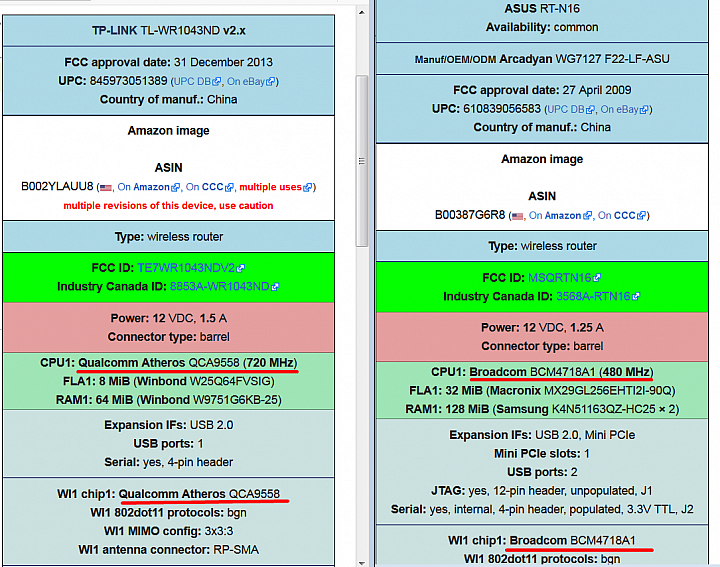The height and width of the screenshot is (567, 720).
Task: Open On CCC link for B002YLAUU8
Action: [210, 187]
